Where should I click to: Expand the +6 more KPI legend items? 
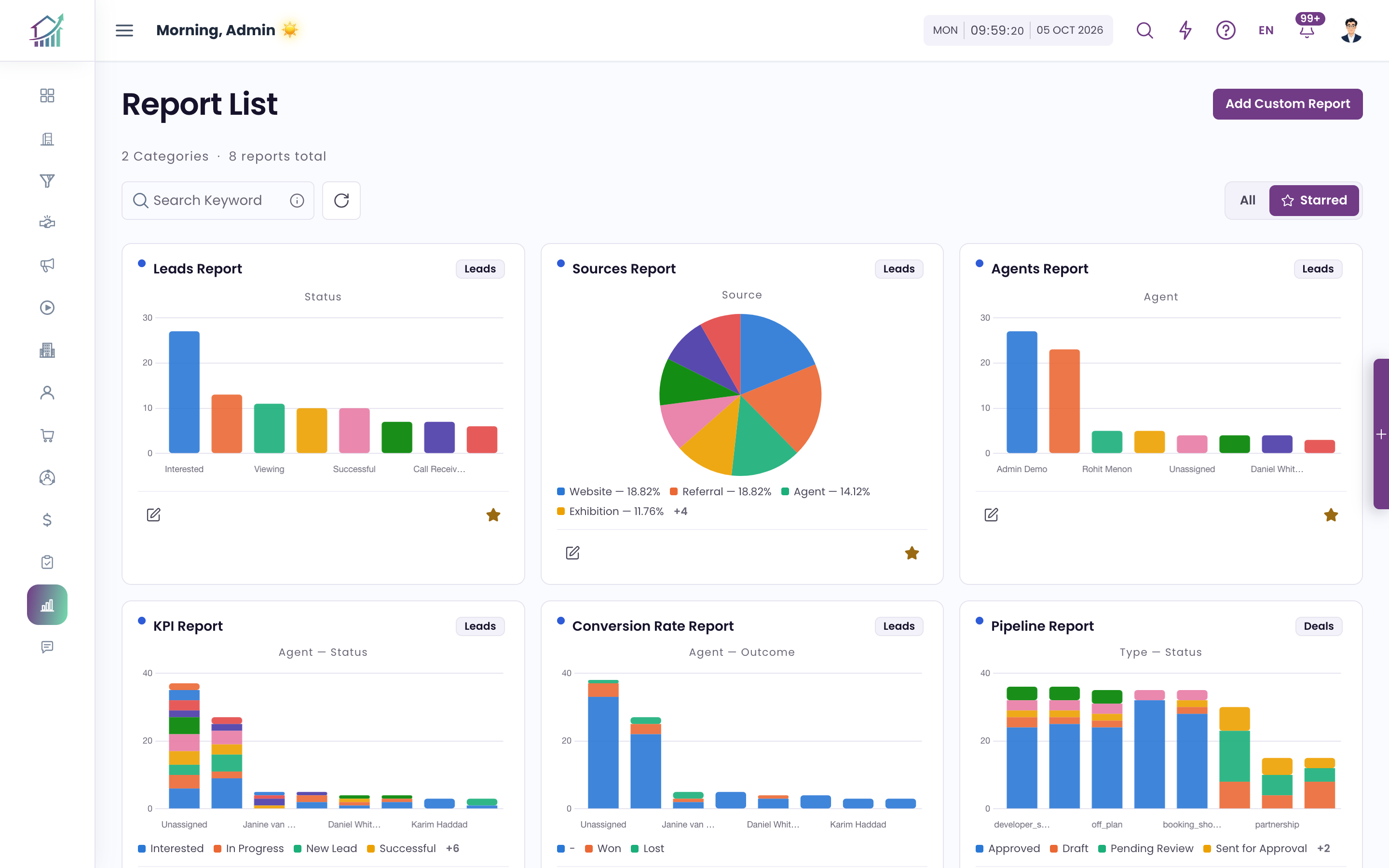(x=452, y=848)
